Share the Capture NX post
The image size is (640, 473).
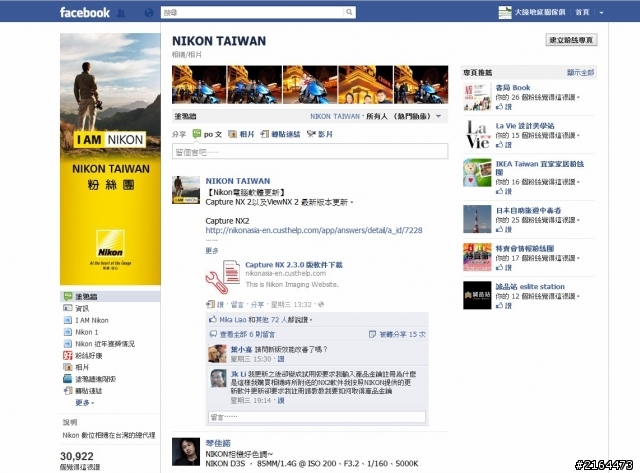click(x=257, y=304)
